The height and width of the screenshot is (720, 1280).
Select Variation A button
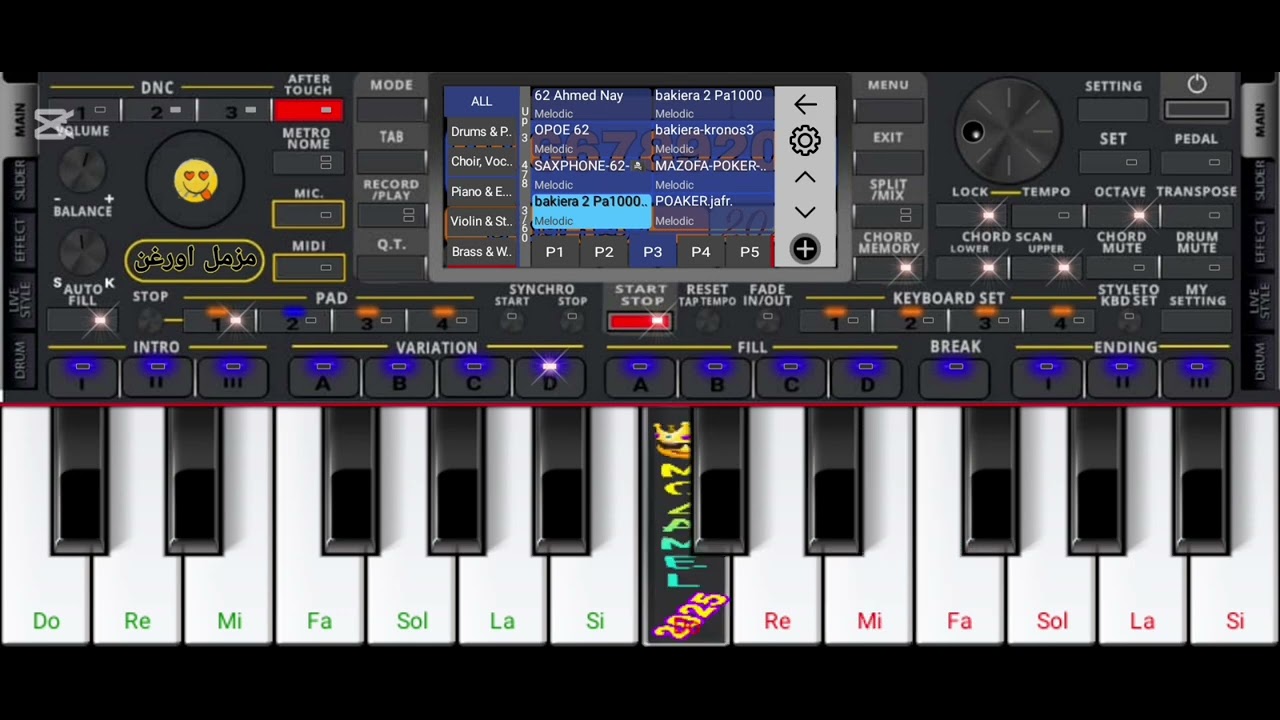[x=324, y=376]
